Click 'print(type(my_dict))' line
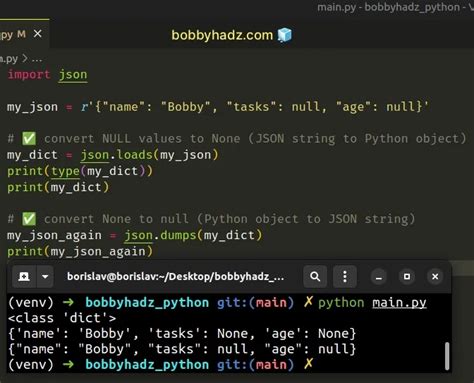Screen dimensions: 474x383 80,171
